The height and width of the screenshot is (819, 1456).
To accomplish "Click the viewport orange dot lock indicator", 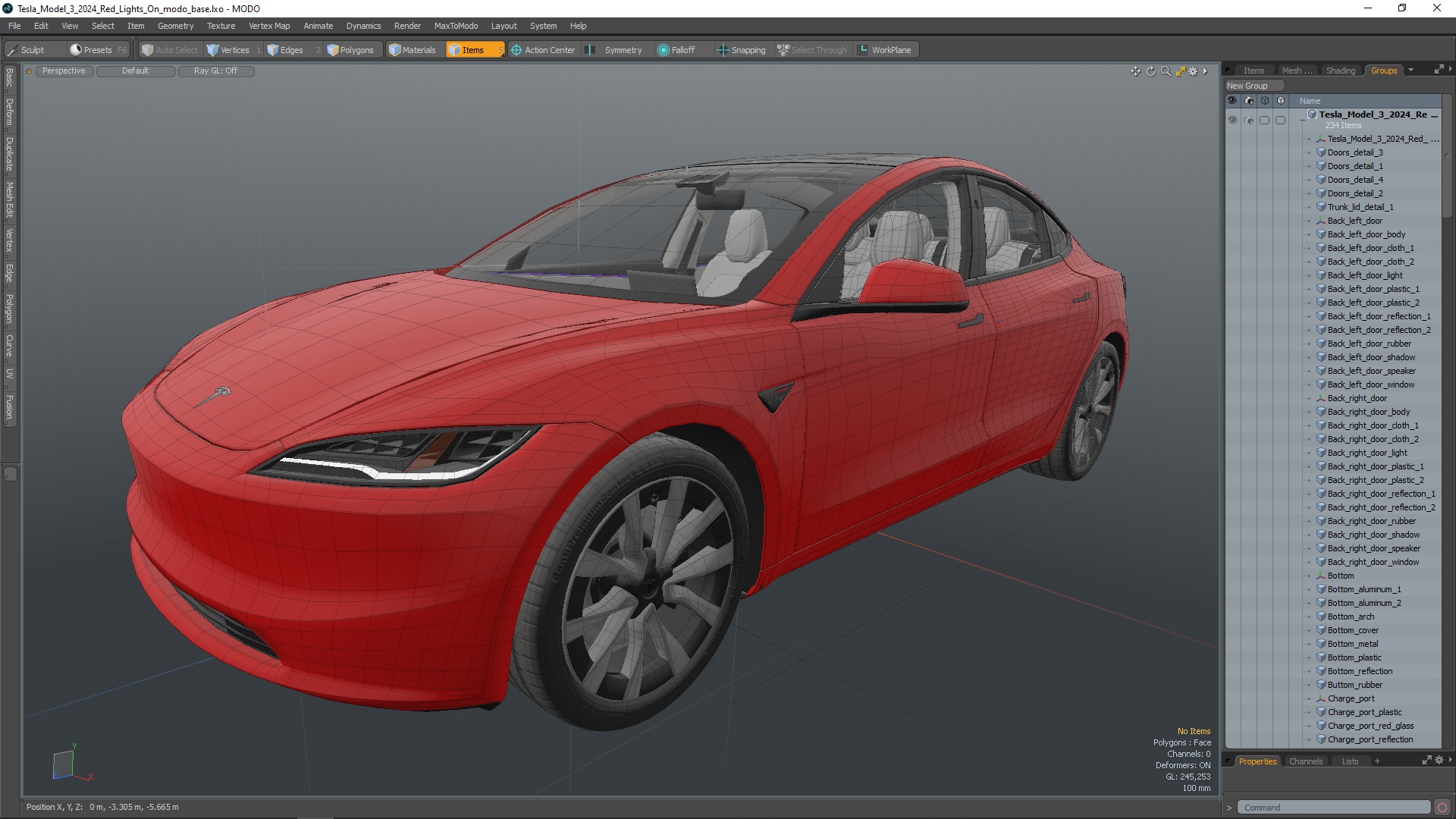I will pyautogui.click(x=29, y=71).
